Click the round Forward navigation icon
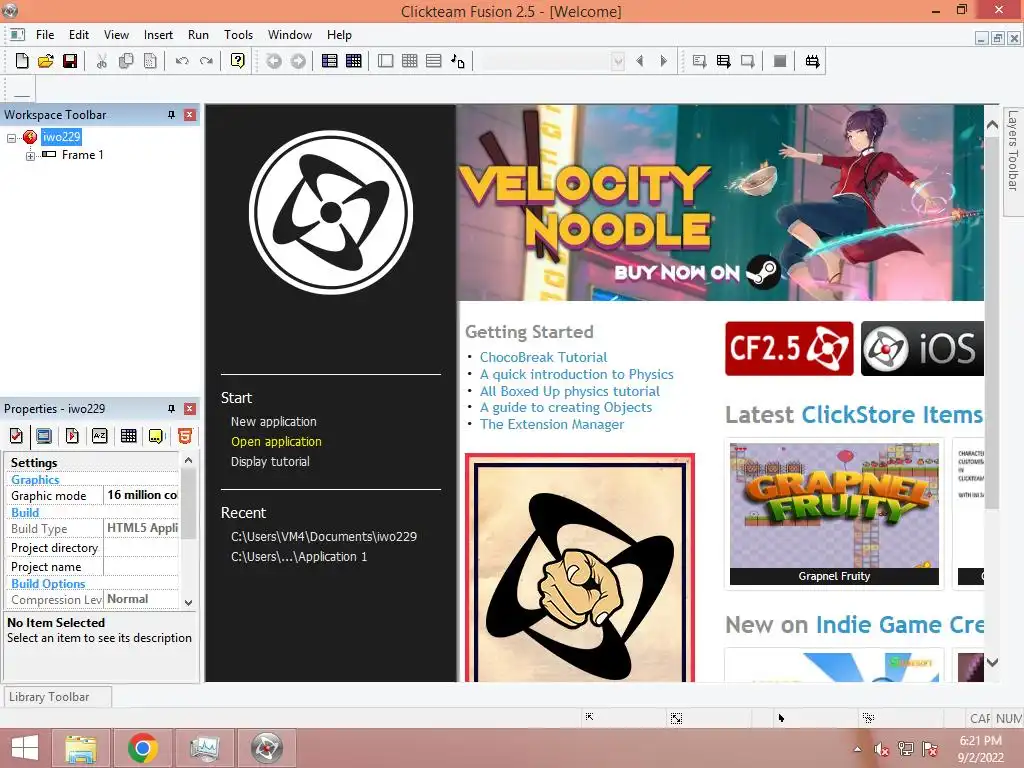 (298, 61)
